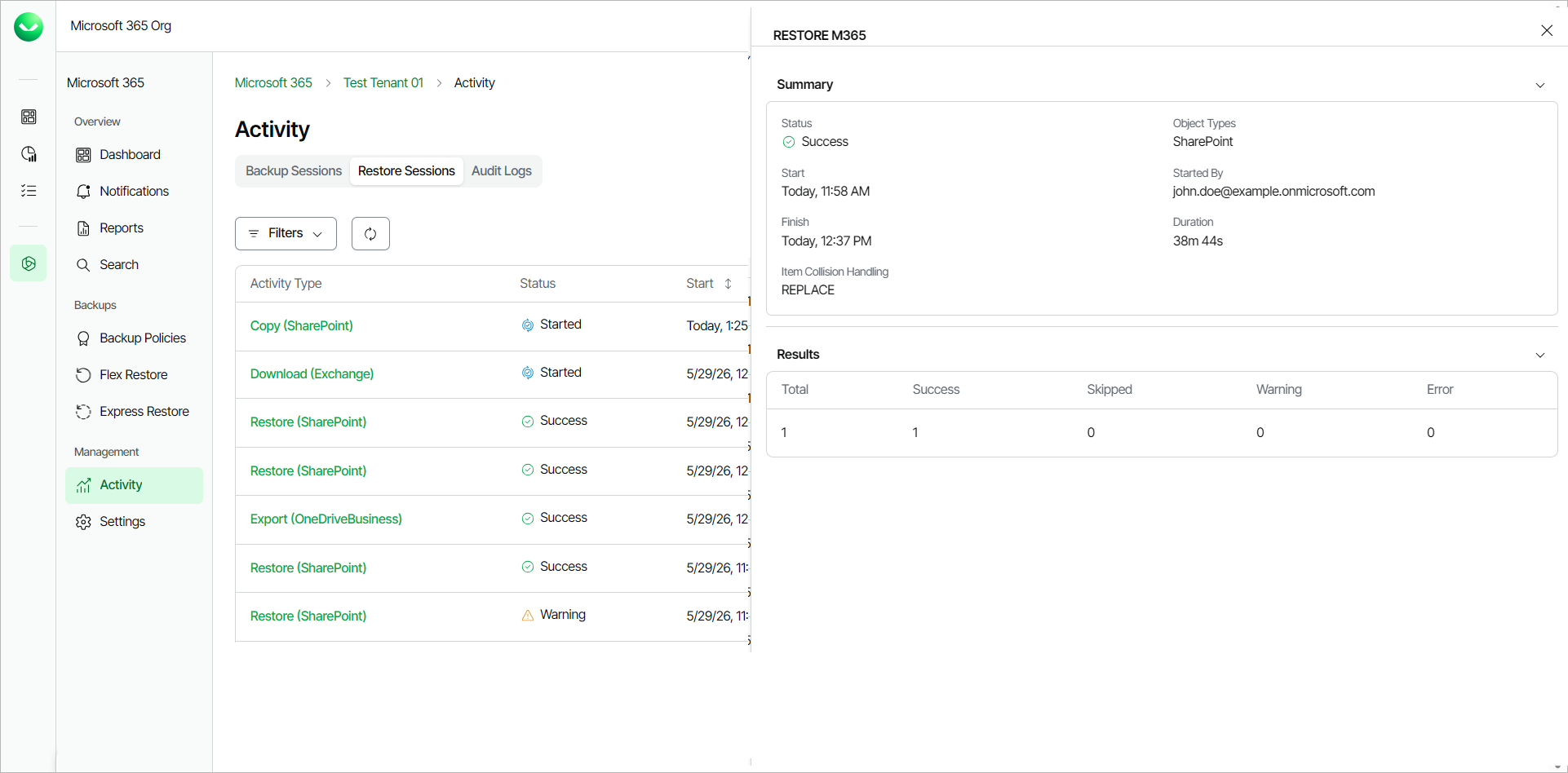Open Search in the sidebar

(134, 265)
